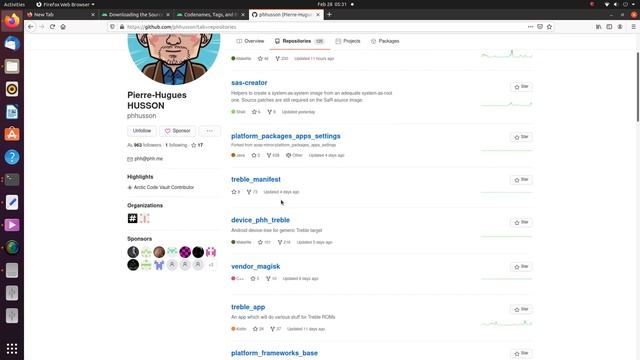Click the +3 more sponsors indicator
Image resolution: width=640 pixels, height=360 pixels.
click(211, 265)
